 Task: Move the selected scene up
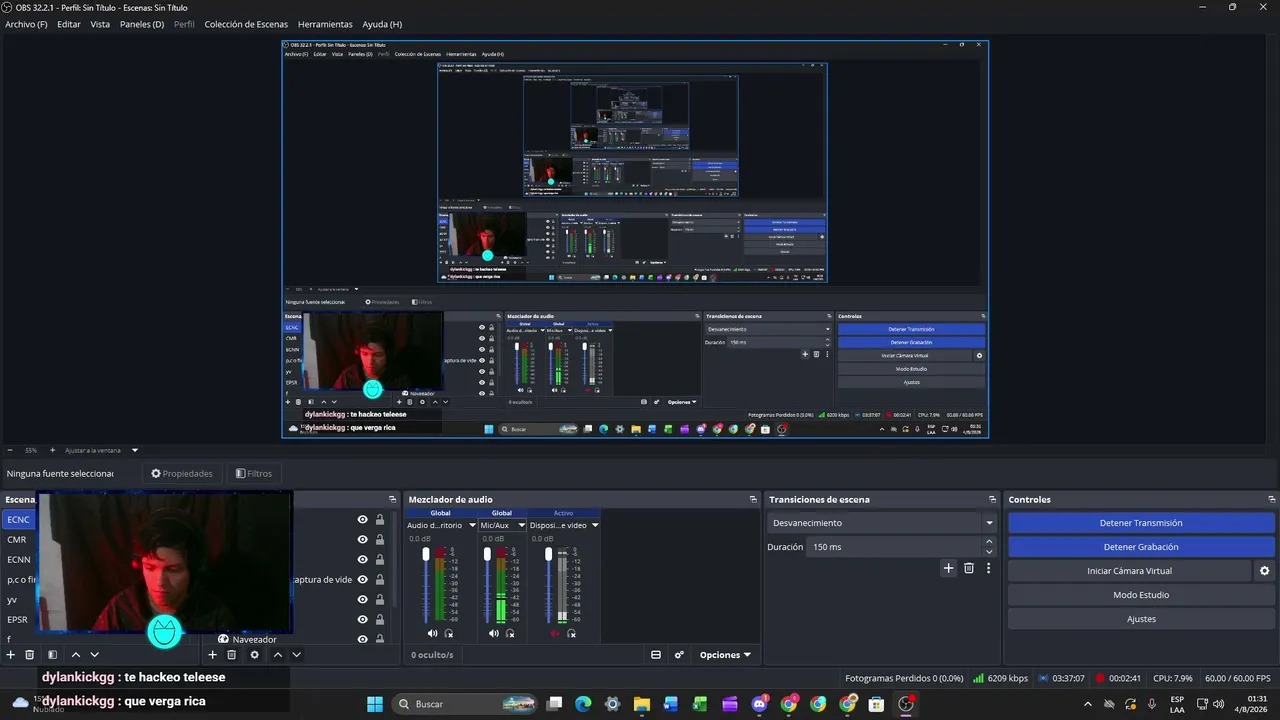point(76,655)
